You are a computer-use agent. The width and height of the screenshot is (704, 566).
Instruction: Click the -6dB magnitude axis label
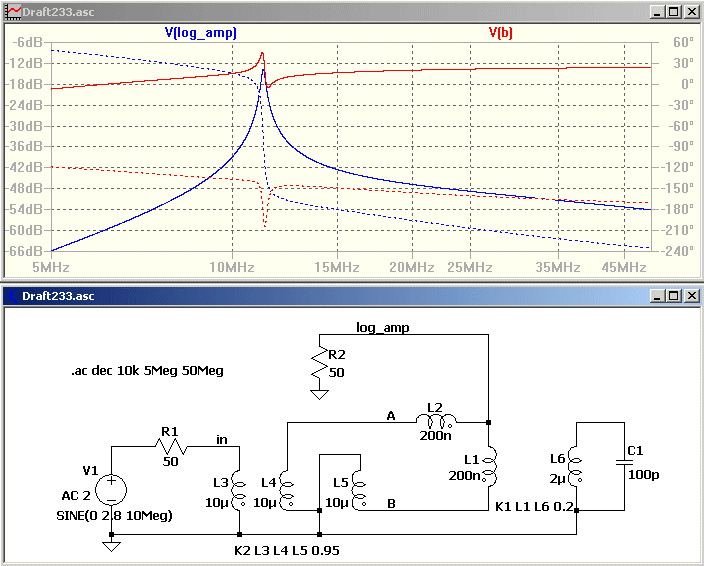tap(26, 43)
